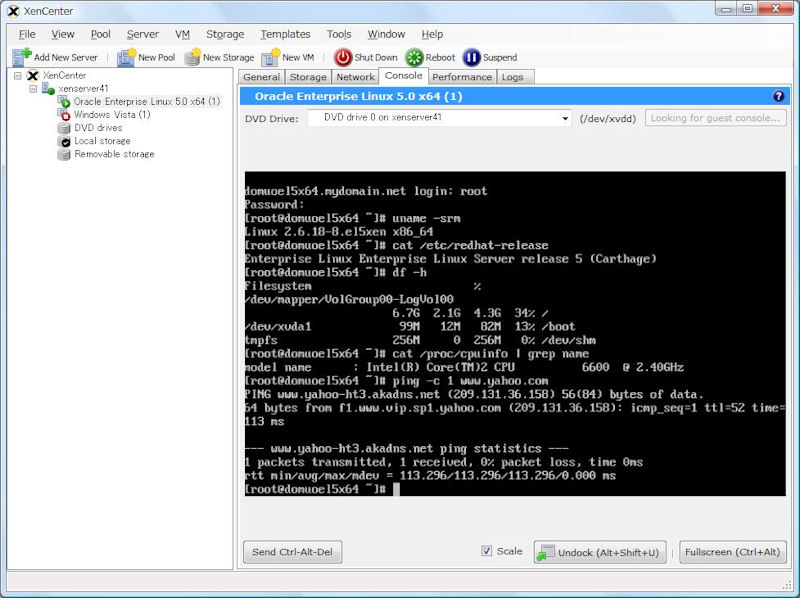Click inside the black console terminal
800x598 pixels.
pyautogui.click(x=515, y=334)
